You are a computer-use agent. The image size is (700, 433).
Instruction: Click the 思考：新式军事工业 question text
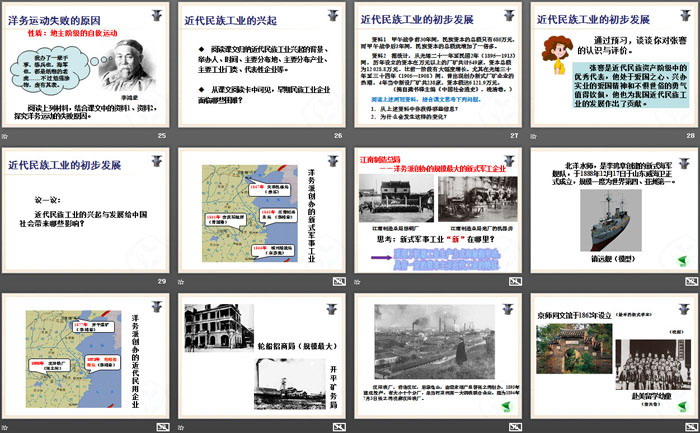435,239
